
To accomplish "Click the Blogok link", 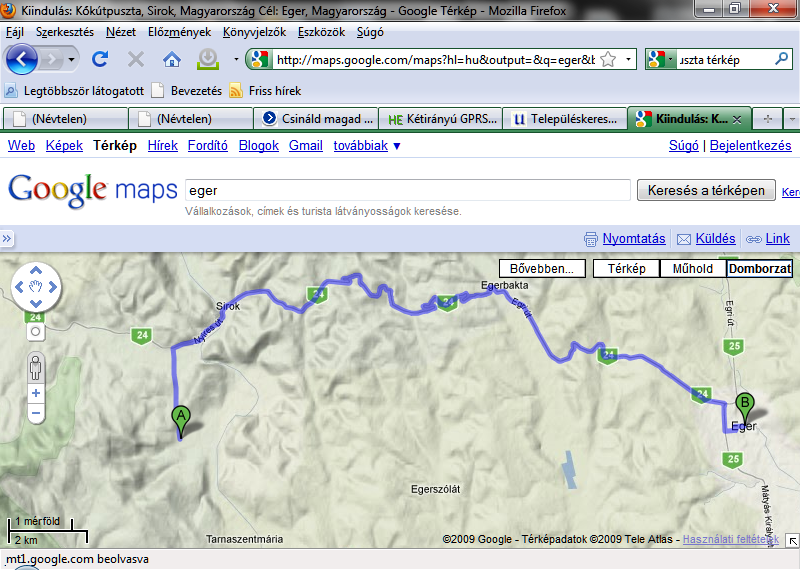I will coord(259,145).
